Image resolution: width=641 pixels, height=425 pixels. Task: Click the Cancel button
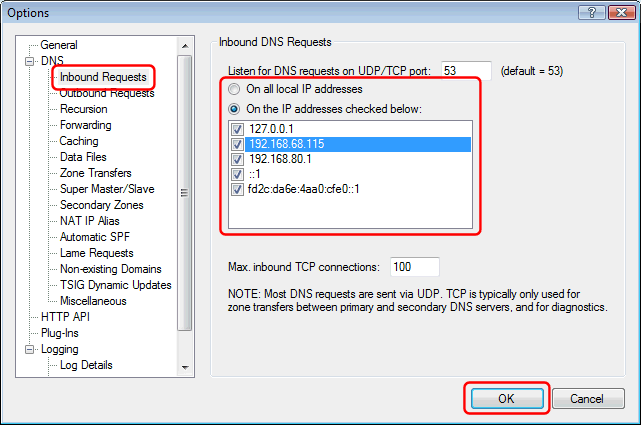[x=589, y=398]
